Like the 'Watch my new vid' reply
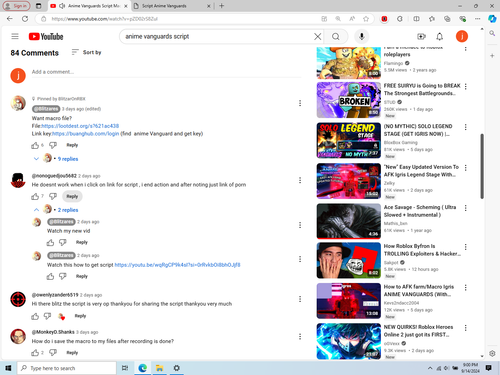 point(50,242)
